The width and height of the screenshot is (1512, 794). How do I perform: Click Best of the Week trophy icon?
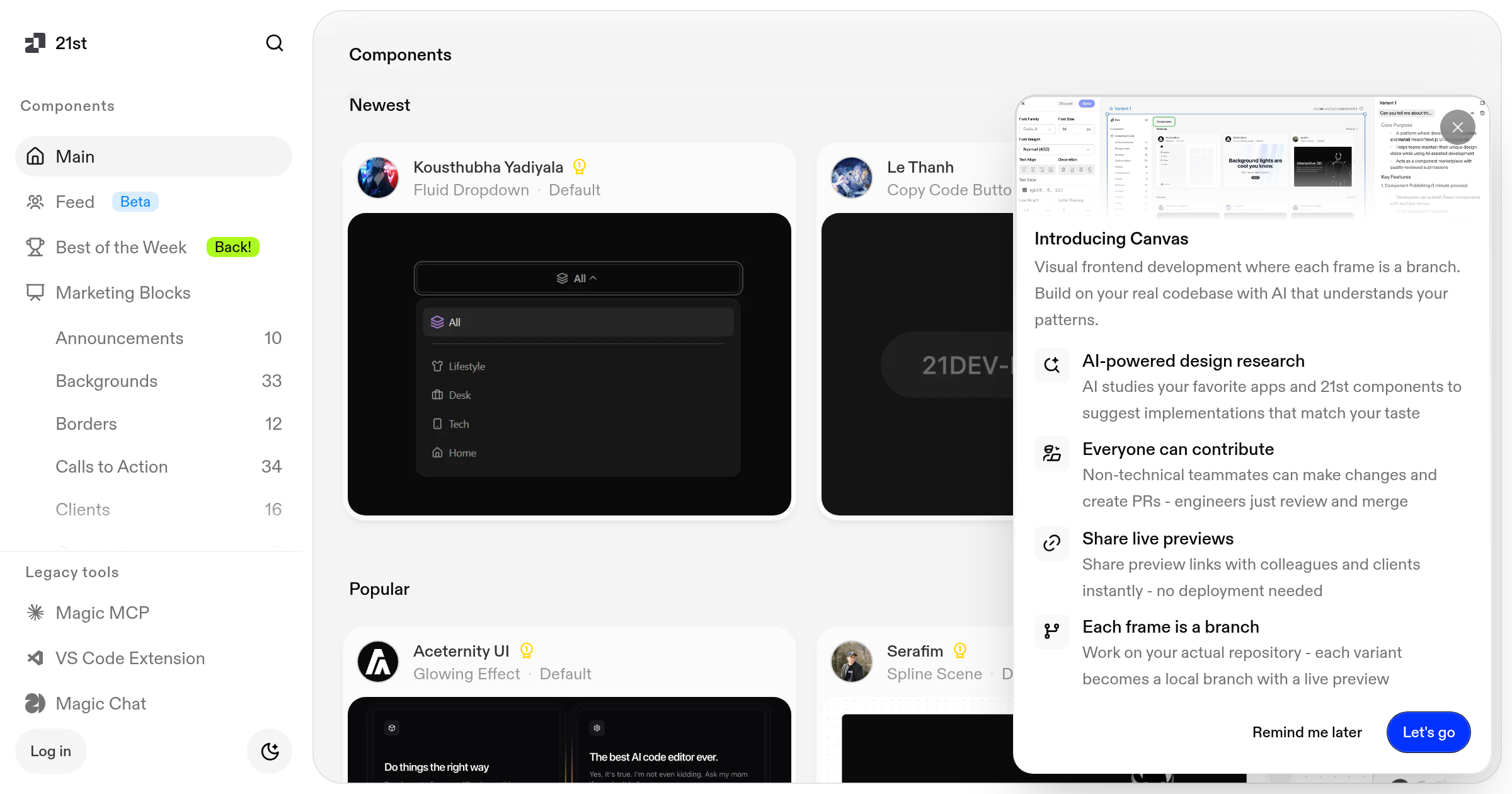point(35,247)
